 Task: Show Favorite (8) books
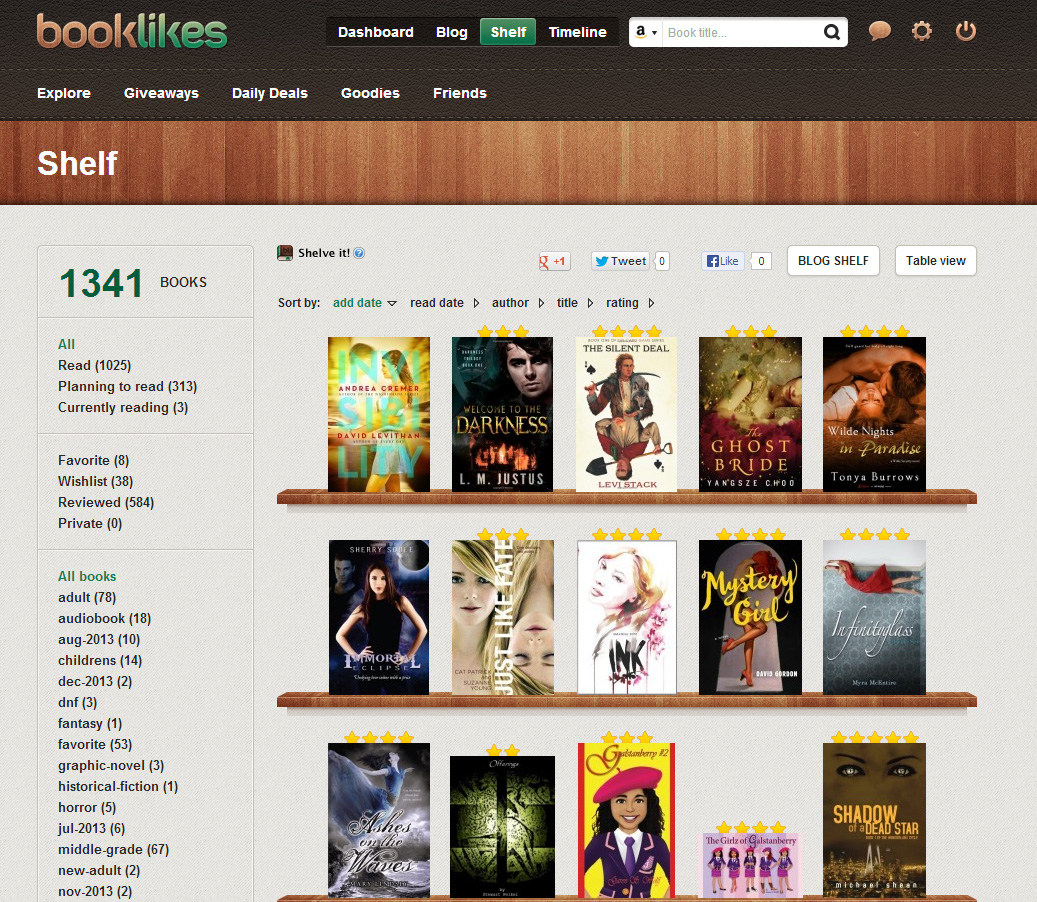pyautogui.click(x=93, y=460)
